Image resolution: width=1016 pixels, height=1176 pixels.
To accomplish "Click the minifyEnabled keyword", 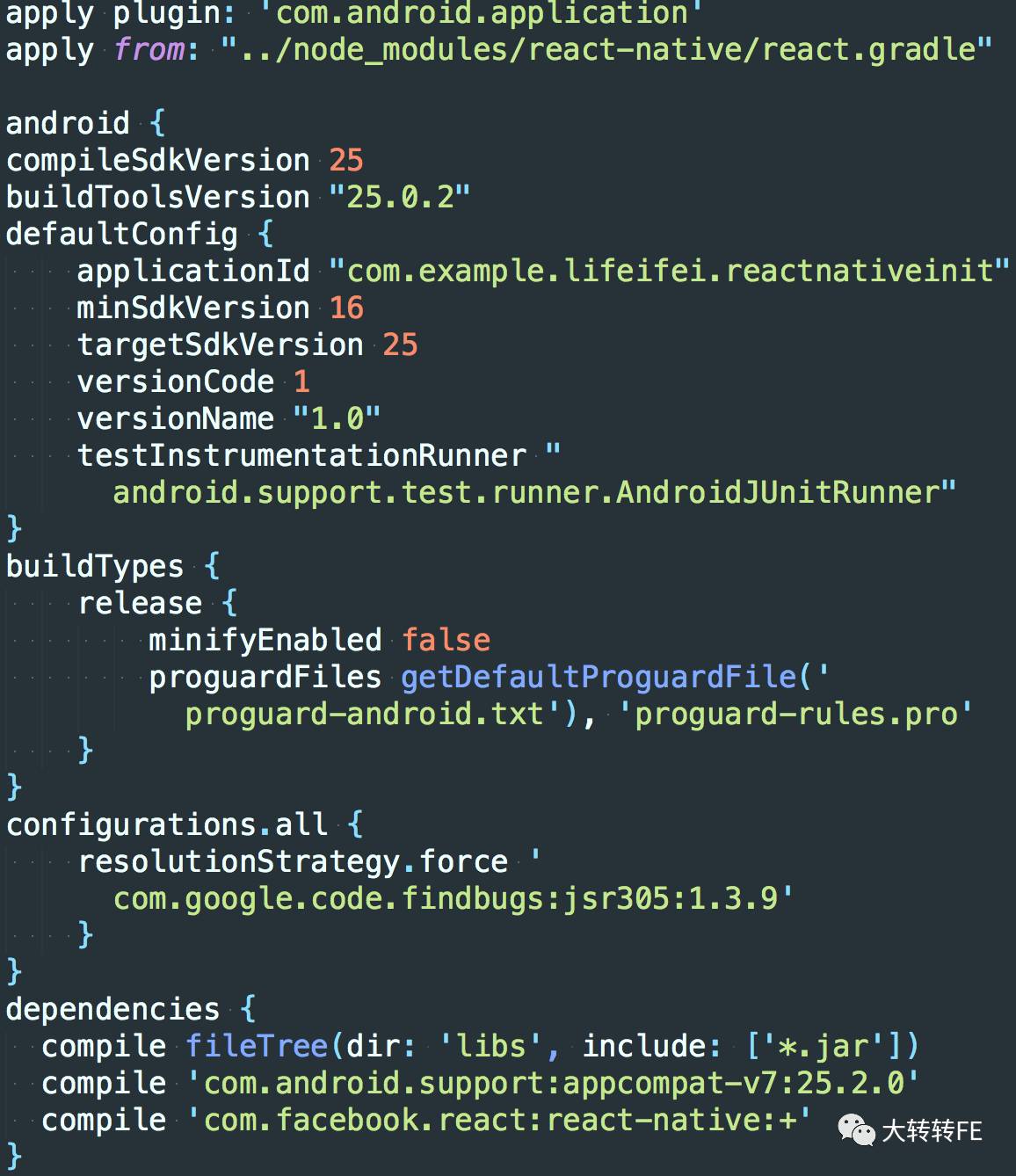I will tap(265, 641).
